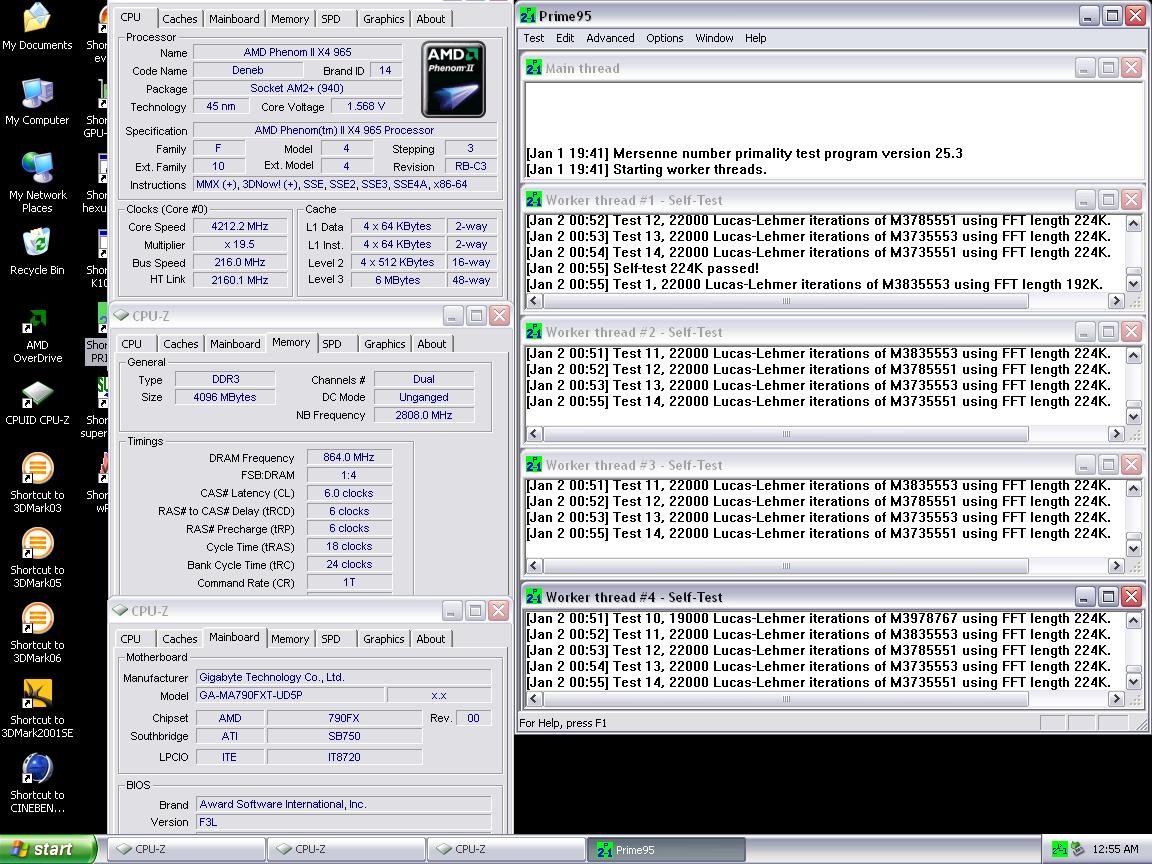Screen dimensions: 1152x864
Task: Click the Windows start button
Action: (48, 849)
